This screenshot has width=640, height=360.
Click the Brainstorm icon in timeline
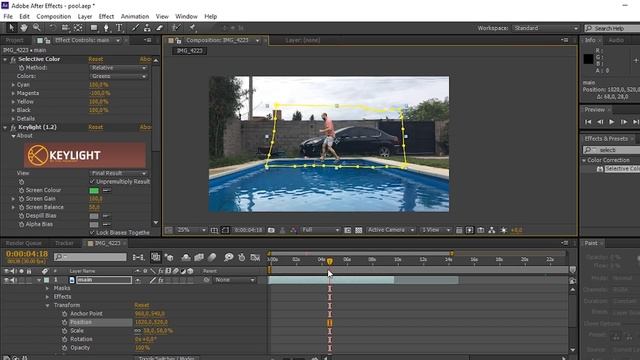click(229, 257)
